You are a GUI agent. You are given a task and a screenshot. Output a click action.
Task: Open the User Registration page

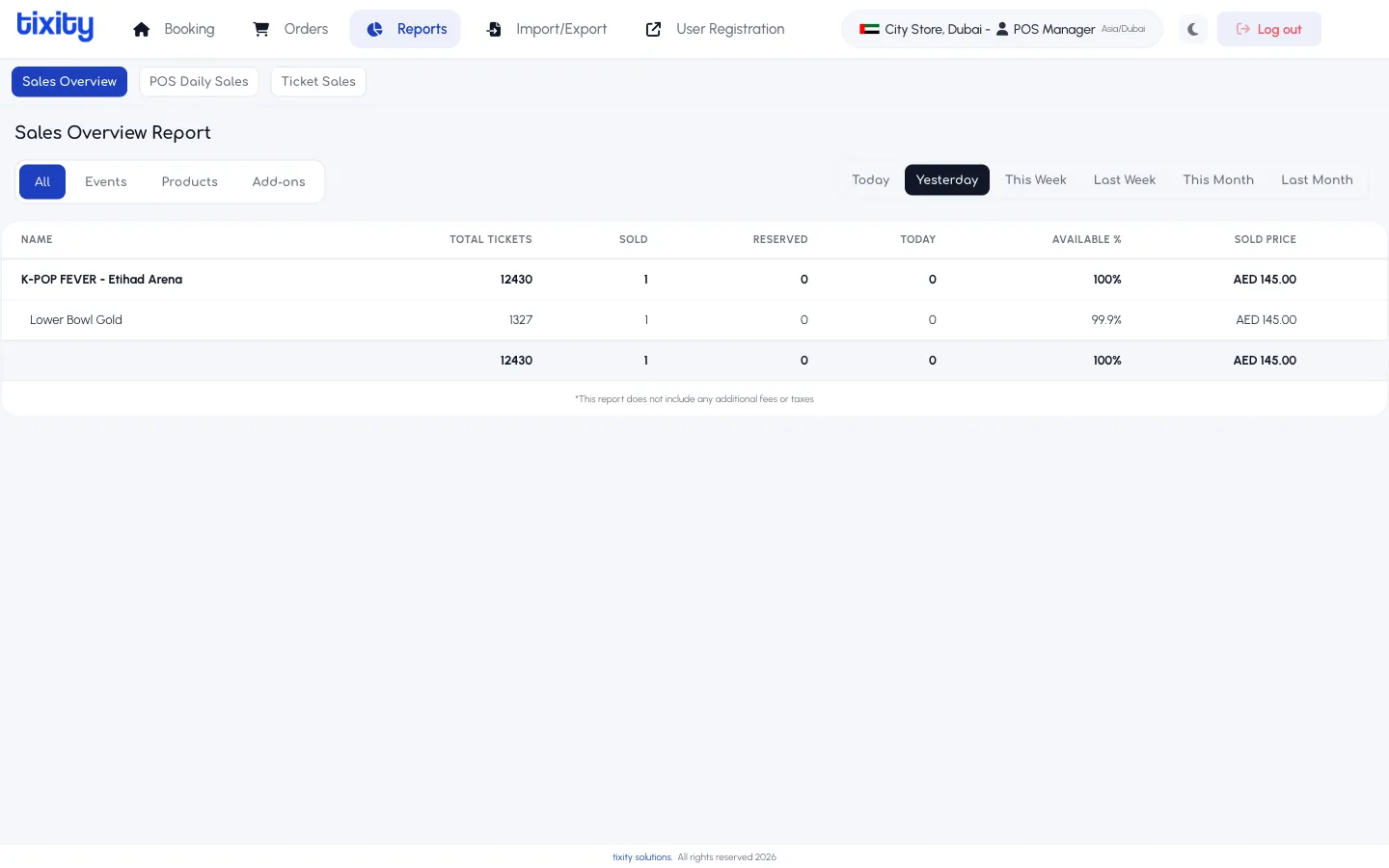pyautogui.click(x=716, y=29)
